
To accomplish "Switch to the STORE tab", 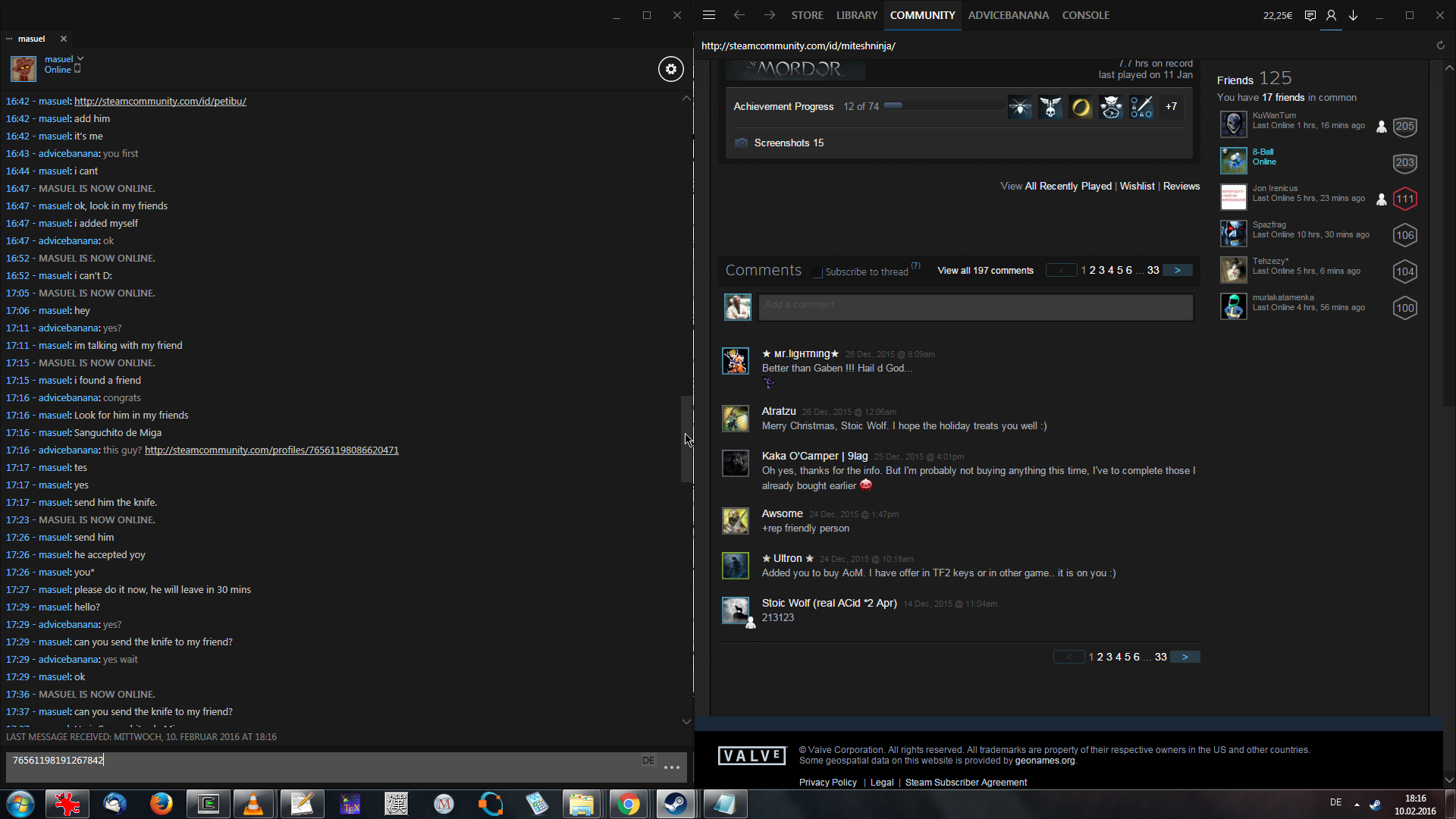I will pos(807,15).
